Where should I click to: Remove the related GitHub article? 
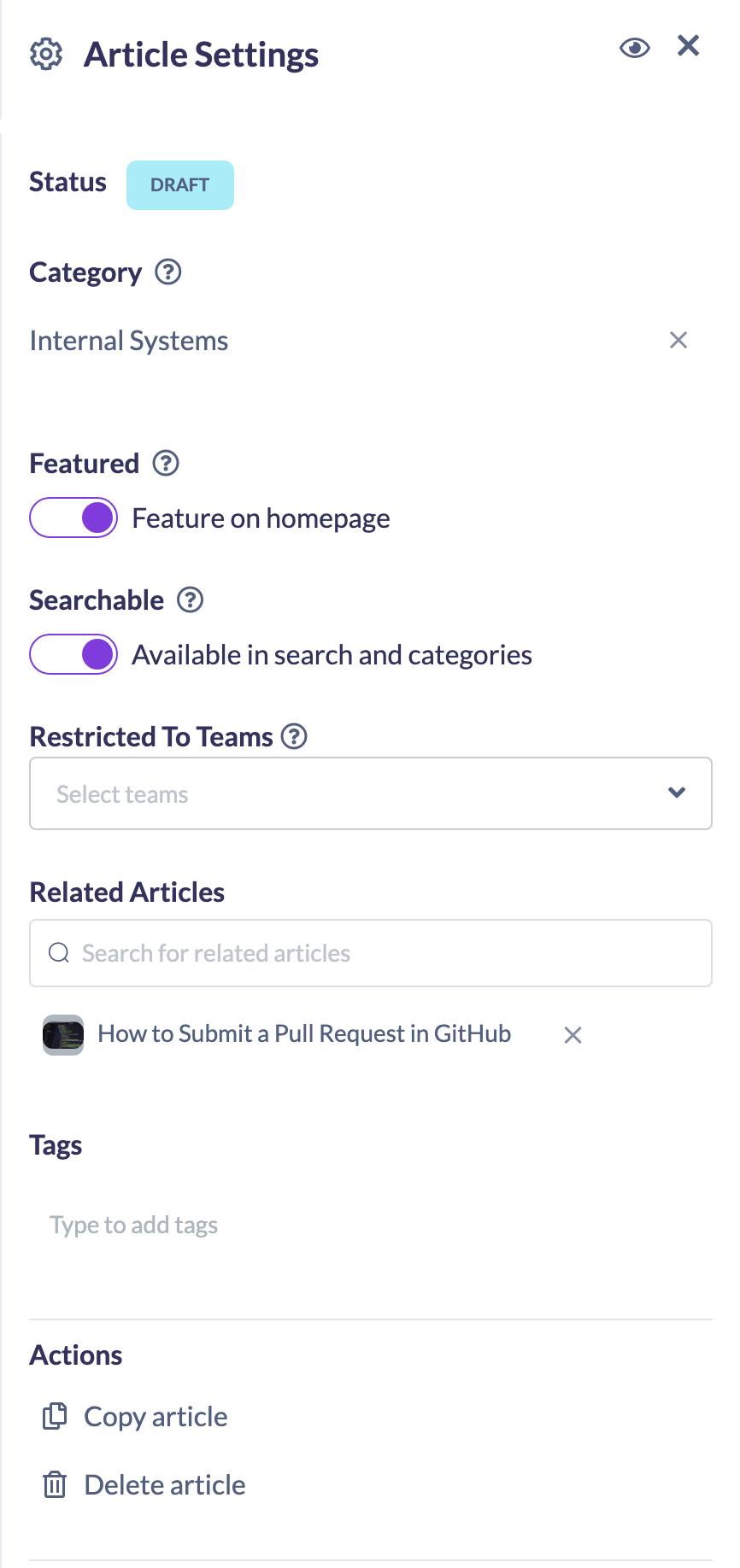[573, 1035]
